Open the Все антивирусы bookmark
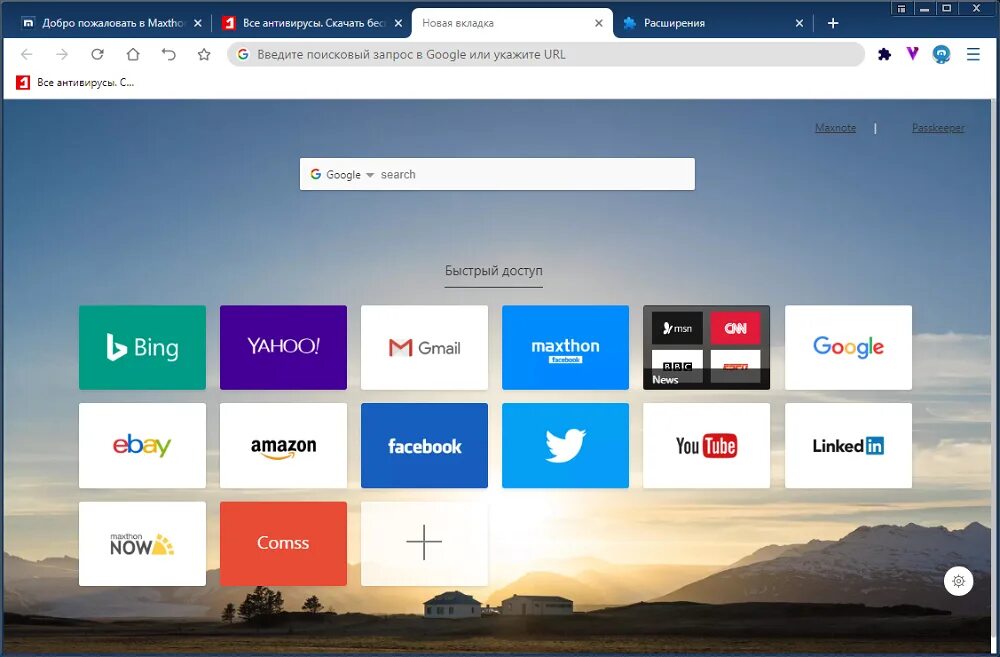This screenshot has height=657, width=1000. tap(75, 82)
